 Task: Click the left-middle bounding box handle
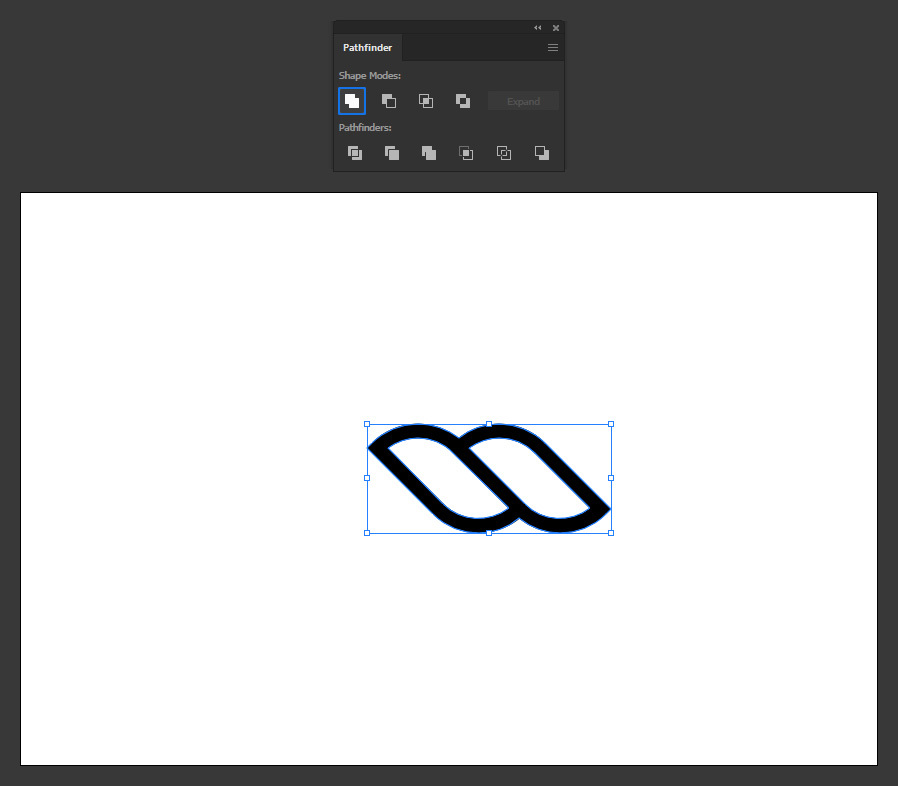click(x=367, y=478)
